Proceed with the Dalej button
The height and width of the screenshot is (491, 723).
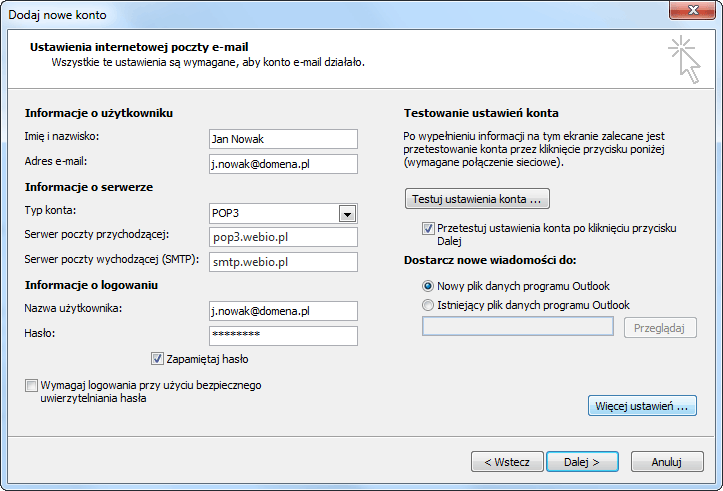[582, 461]
